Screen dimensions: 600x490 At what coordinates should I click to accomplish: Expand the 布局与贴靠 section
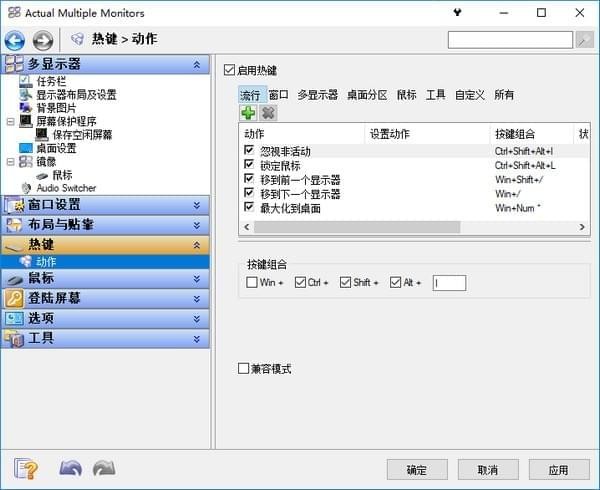[197, 225]
